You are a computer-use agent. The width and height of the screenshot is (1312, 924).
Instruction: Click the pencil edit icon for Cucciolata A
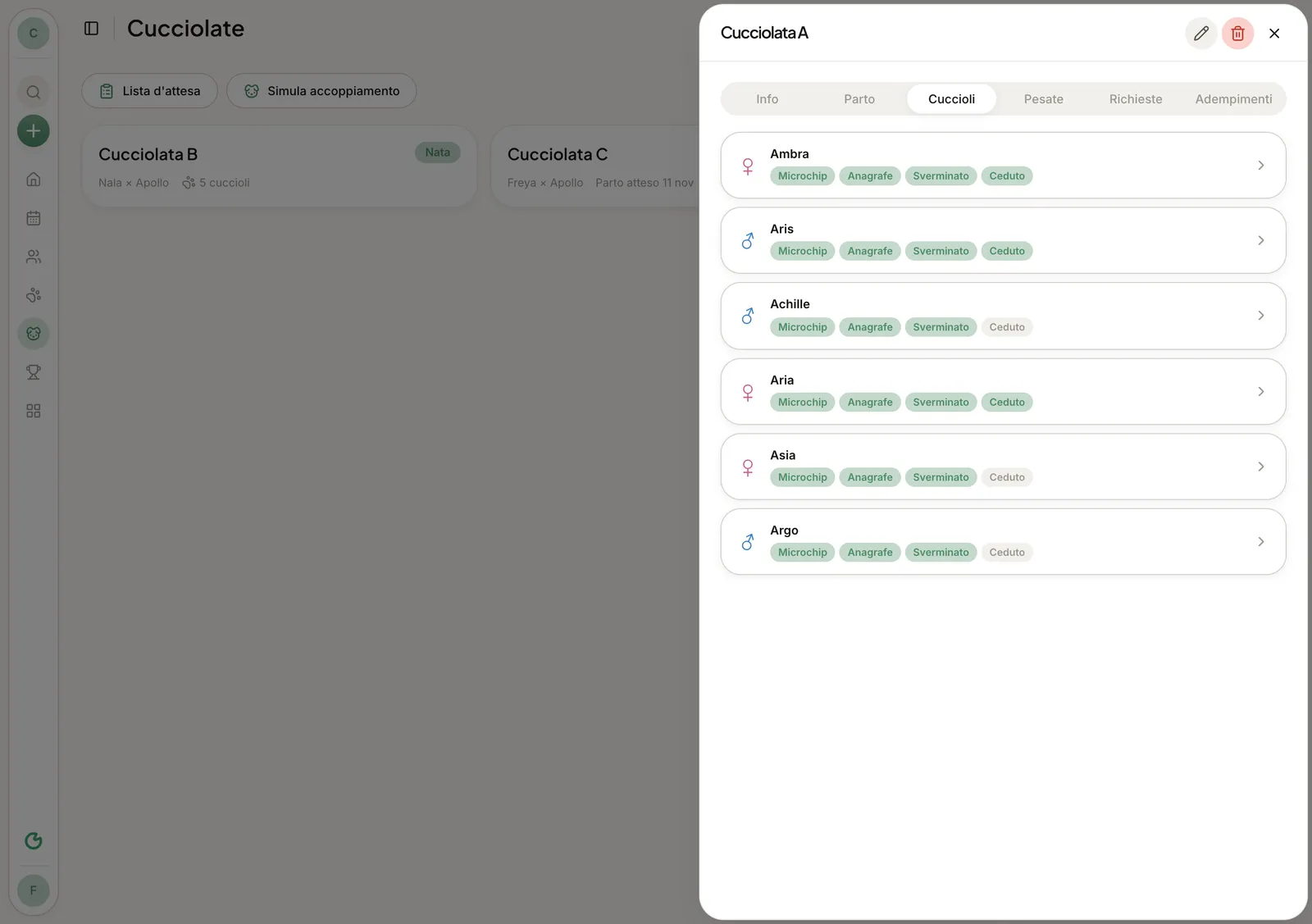[1200, 34]
